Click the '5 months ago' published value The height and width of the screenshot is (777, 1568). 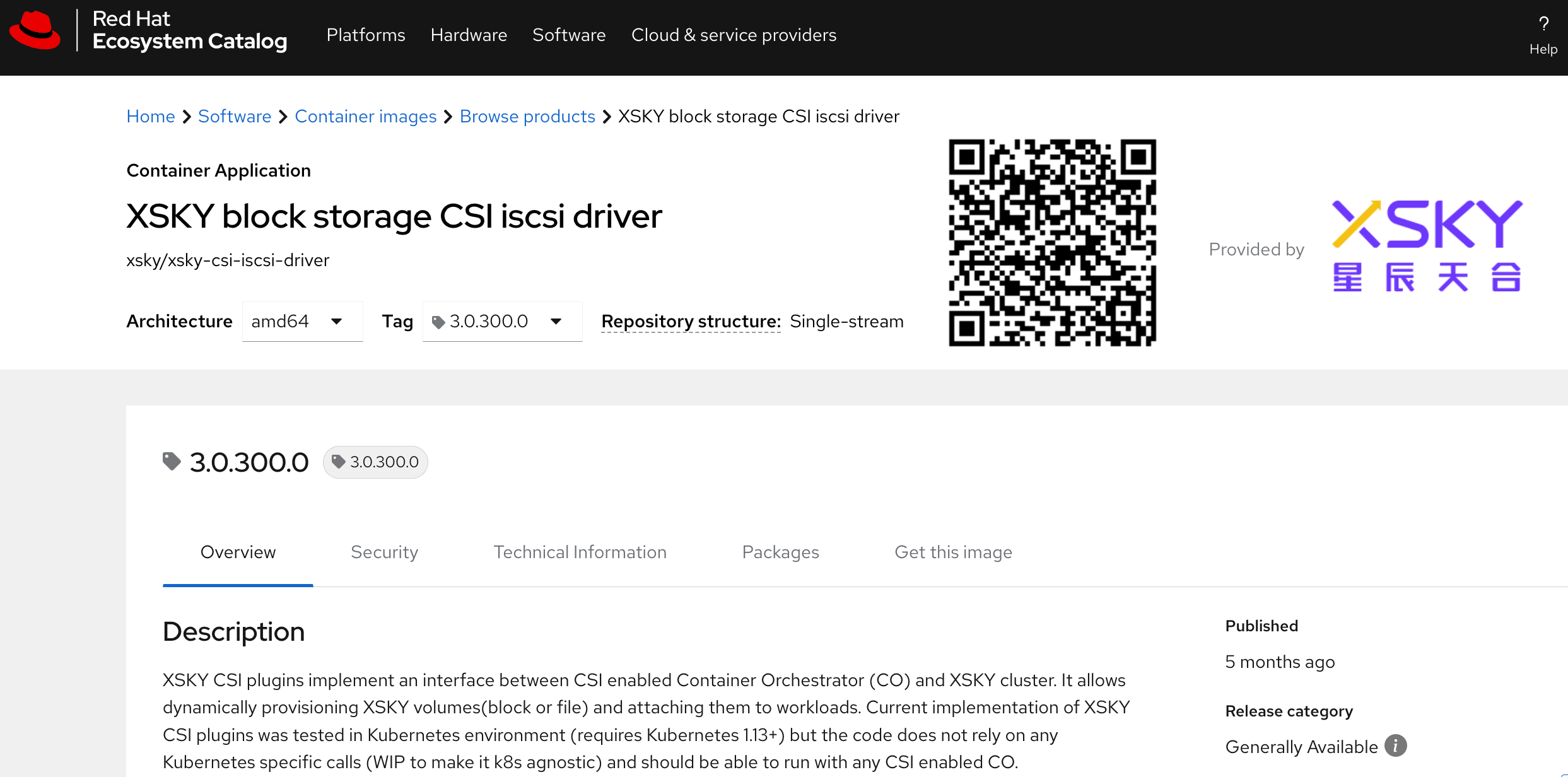[1280, 662]
